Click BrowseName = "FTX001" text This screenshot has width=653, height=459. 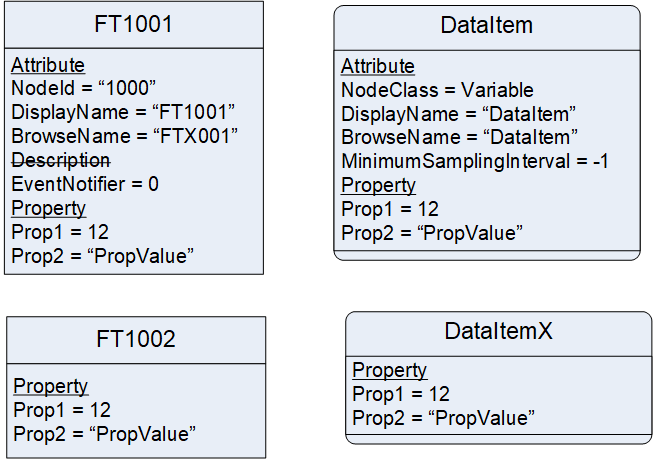tap(124, 136)
